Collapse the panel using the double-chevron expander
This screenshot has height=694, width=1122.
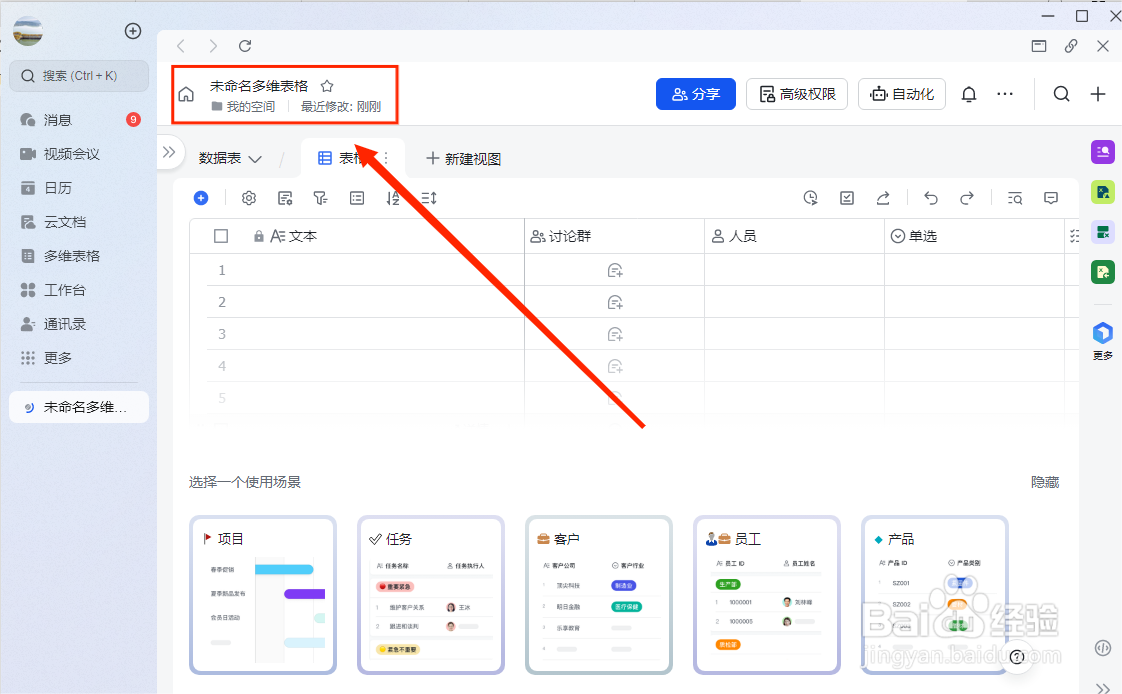pyautogui.click(x=170, y=153)
